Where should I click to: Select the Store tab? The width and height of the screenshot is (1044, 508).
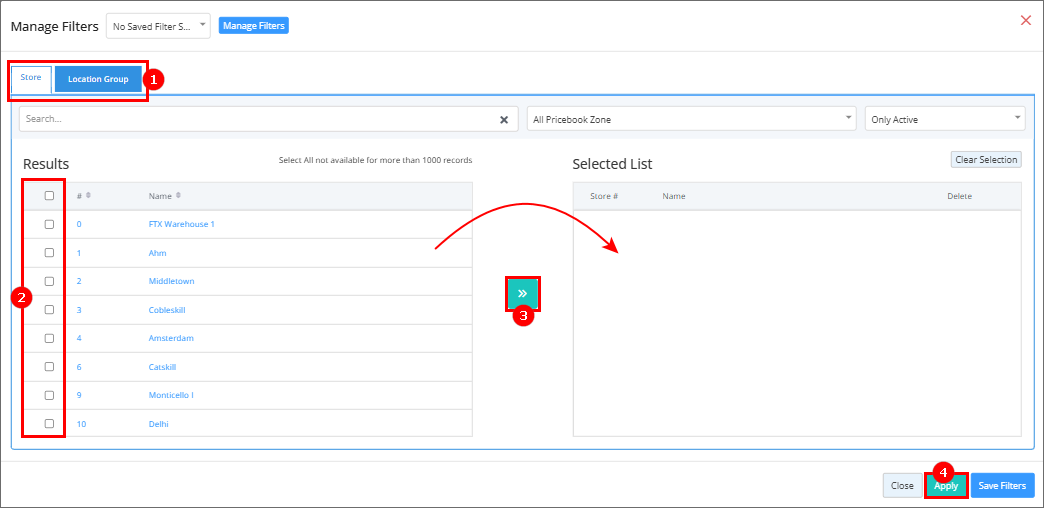point(31,78)
